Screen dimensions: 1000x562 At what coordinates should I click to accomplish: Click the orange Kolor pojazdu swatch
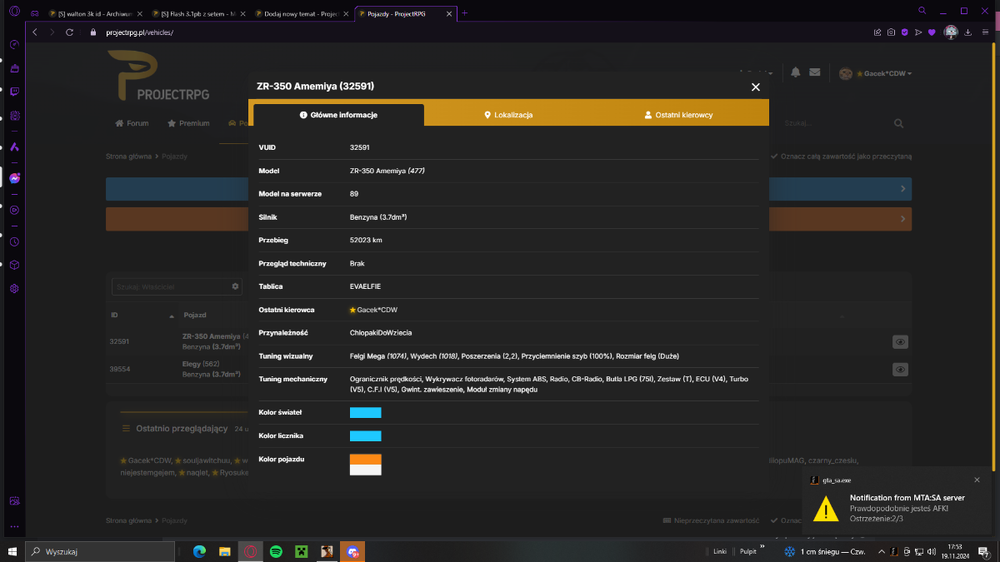[x=365, y=459]
